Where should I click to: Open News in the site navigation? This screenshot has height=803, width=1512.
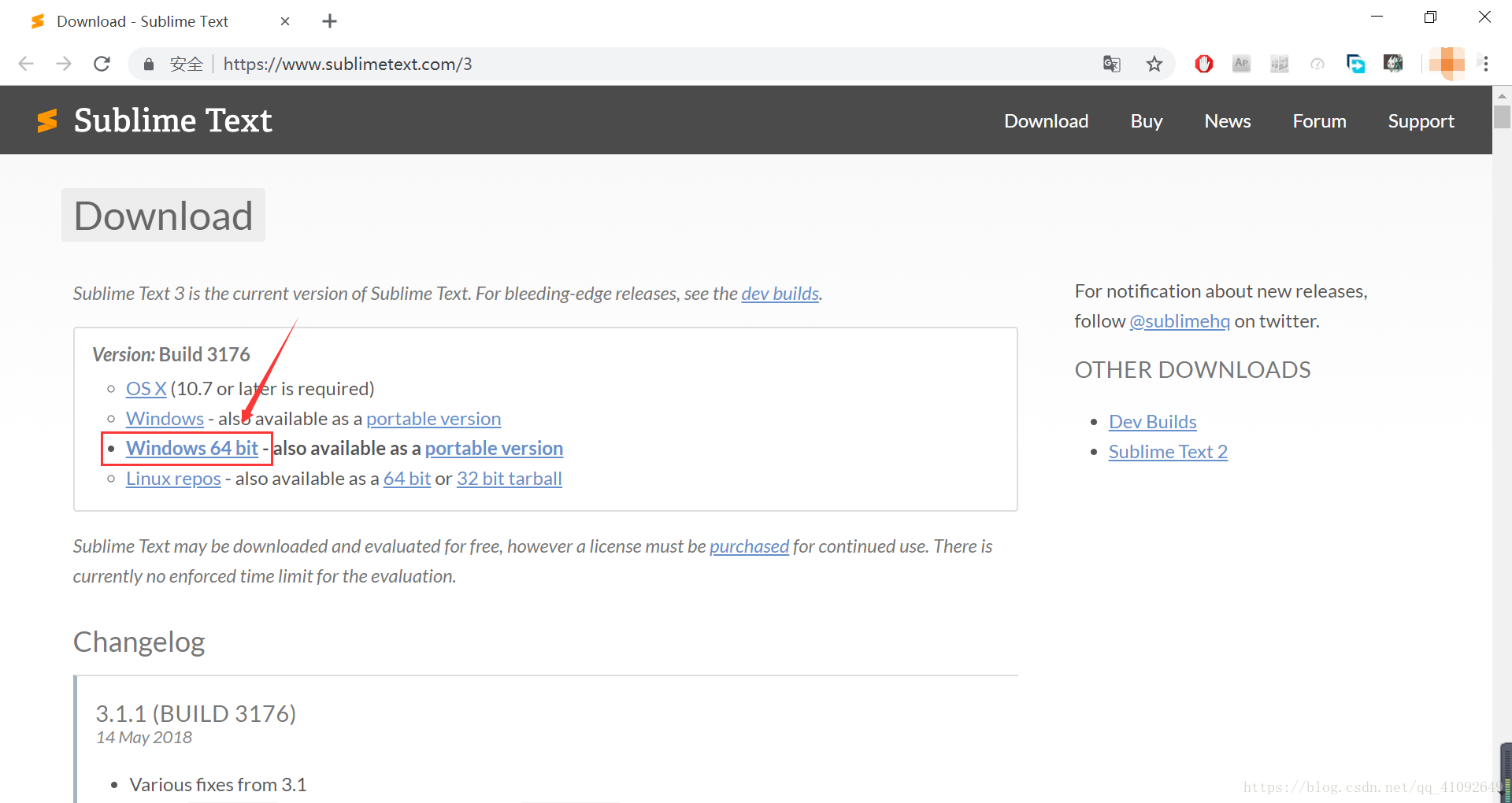point(1227,121)
